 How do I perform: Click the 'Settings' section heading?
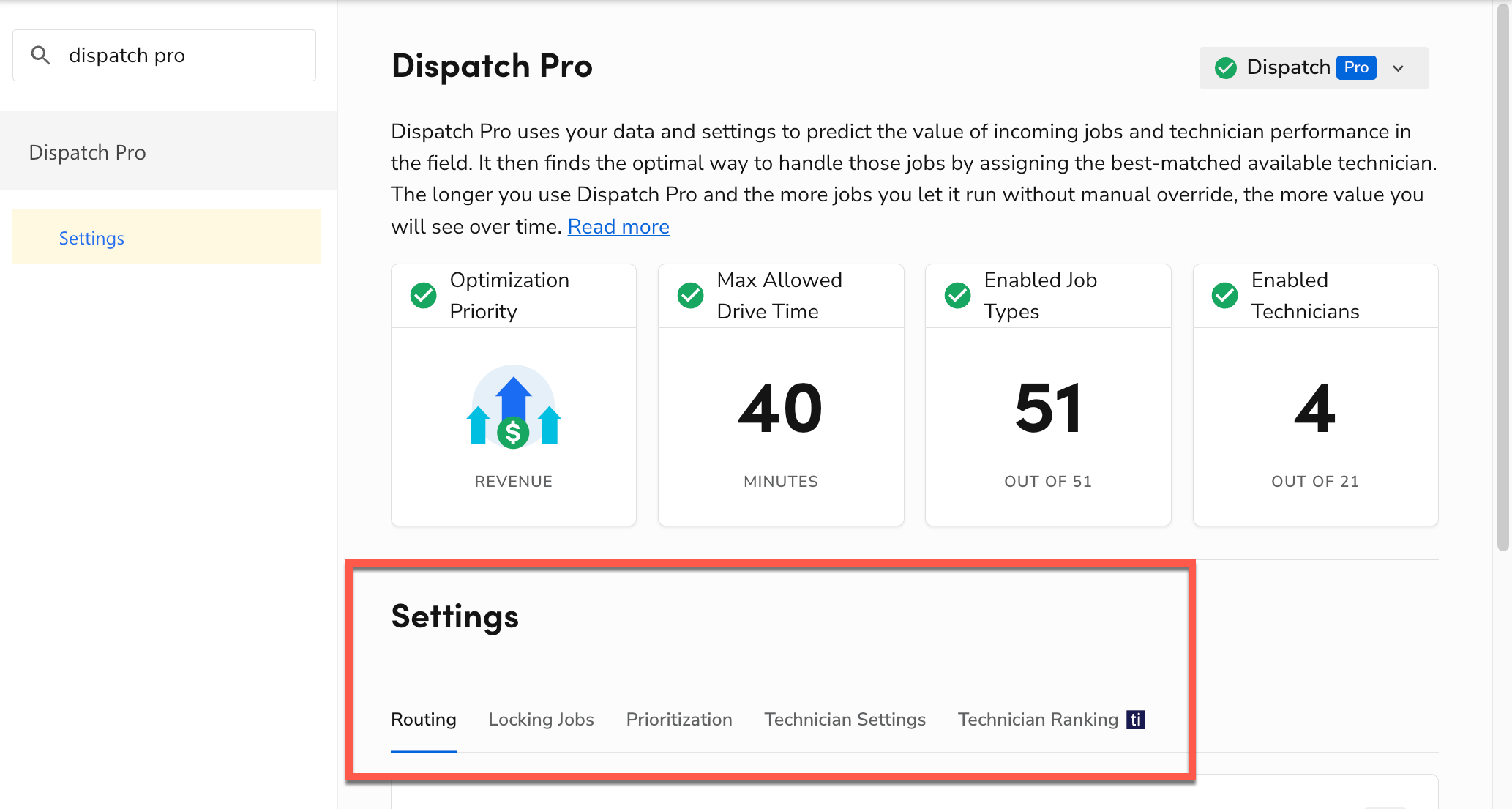(x=455, y=616)
